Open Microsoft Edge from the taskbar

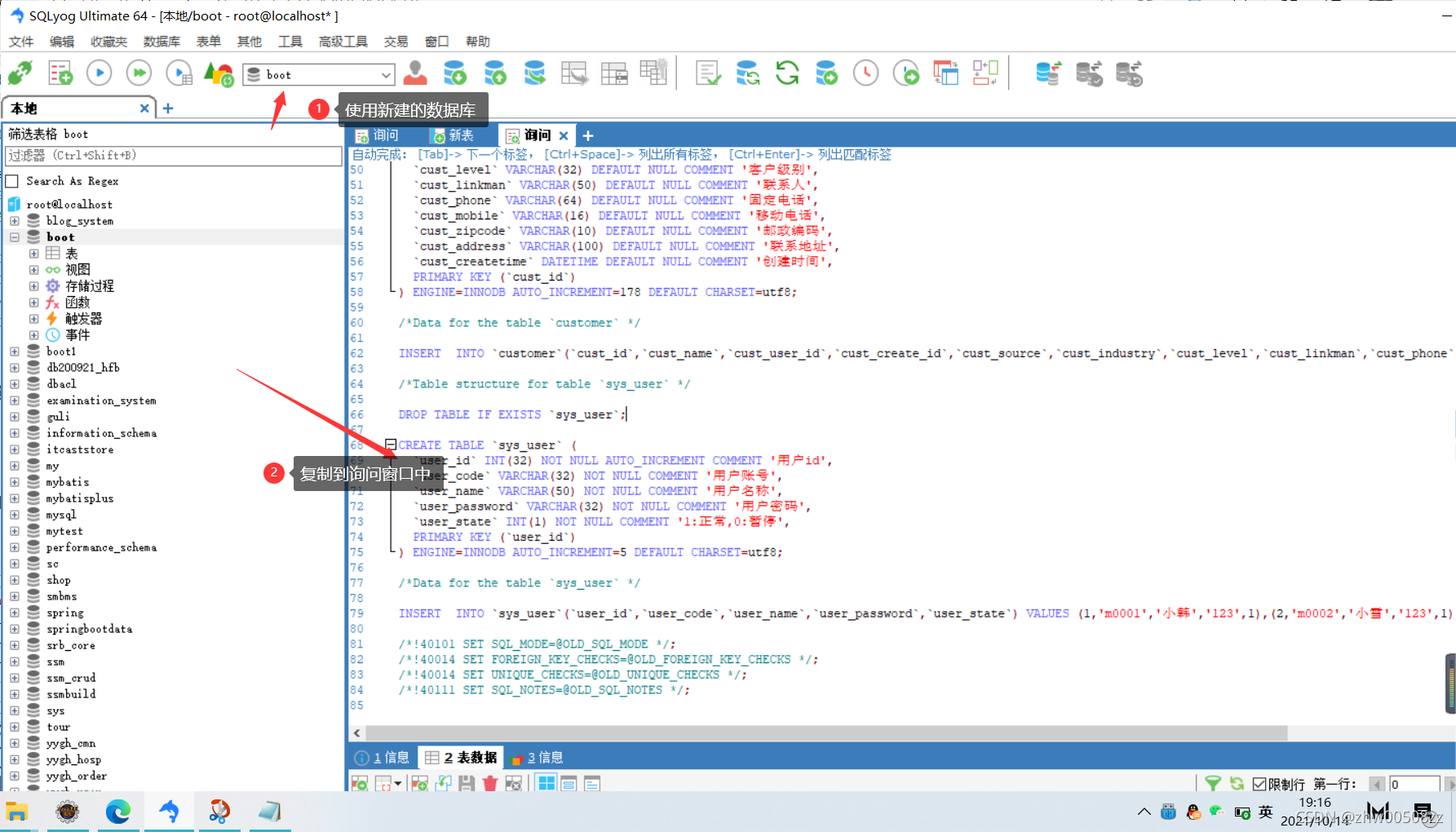(x=118, y=812)
